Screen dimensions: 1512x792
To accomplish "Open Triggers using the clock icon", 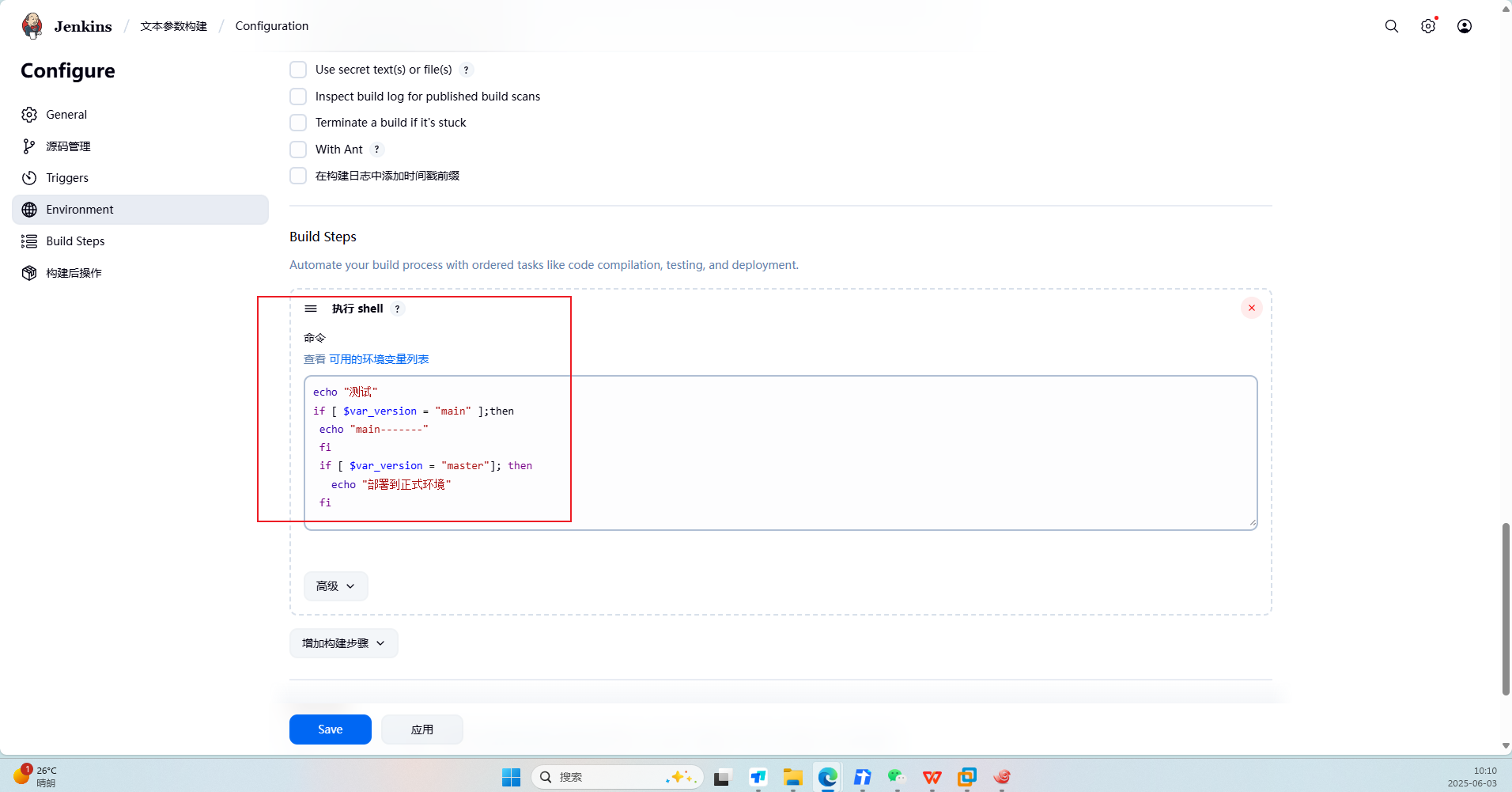I will [28, 177].
